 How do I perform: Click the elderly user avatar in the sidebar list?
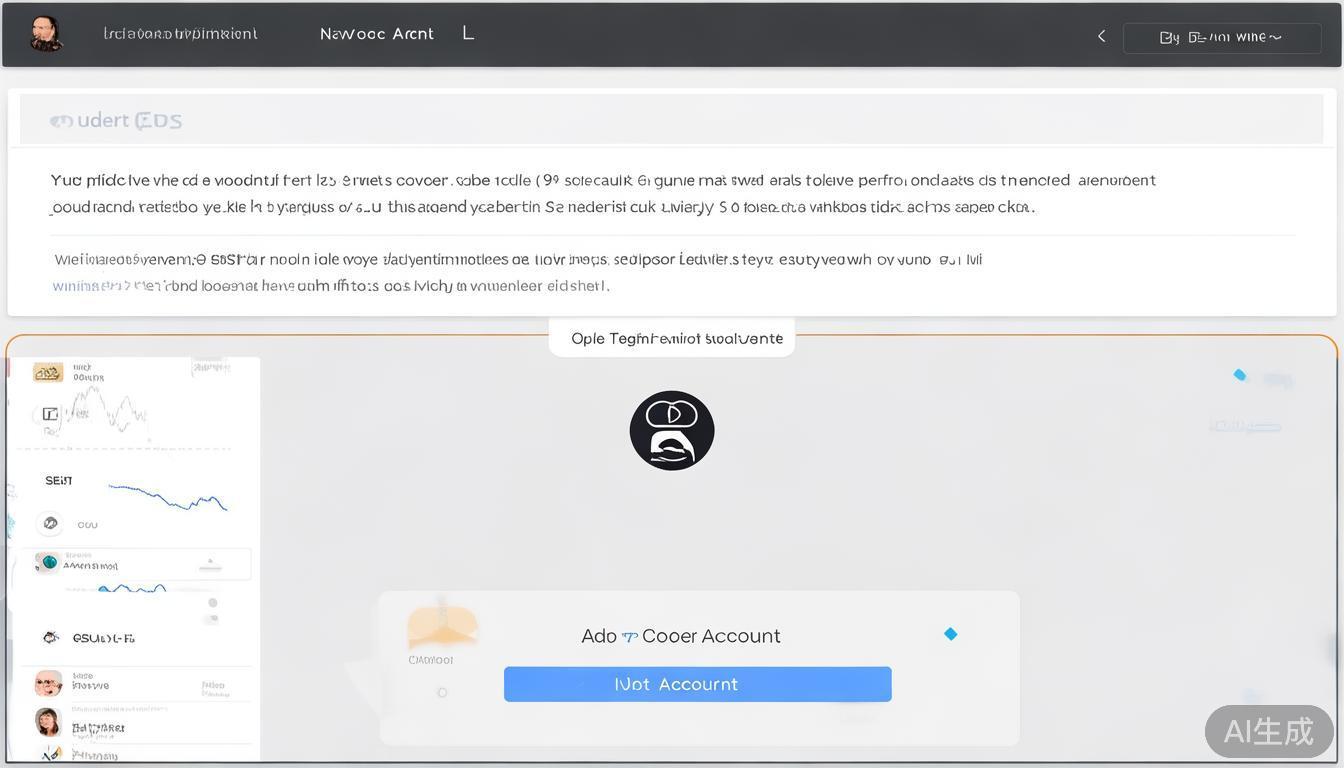point(49,684)
